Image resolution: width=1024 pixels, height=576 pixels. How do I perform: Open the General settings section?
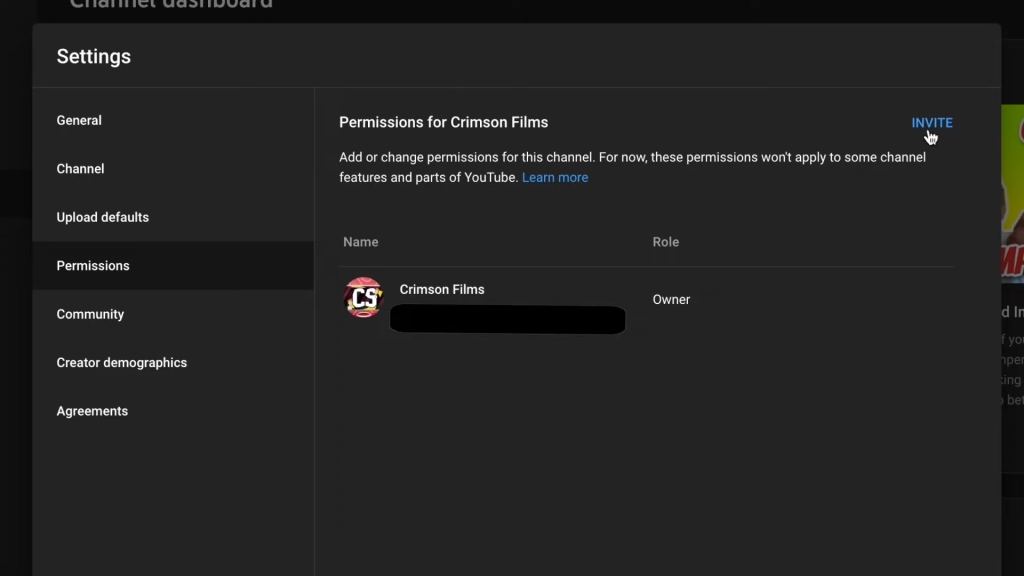point(79,120)
